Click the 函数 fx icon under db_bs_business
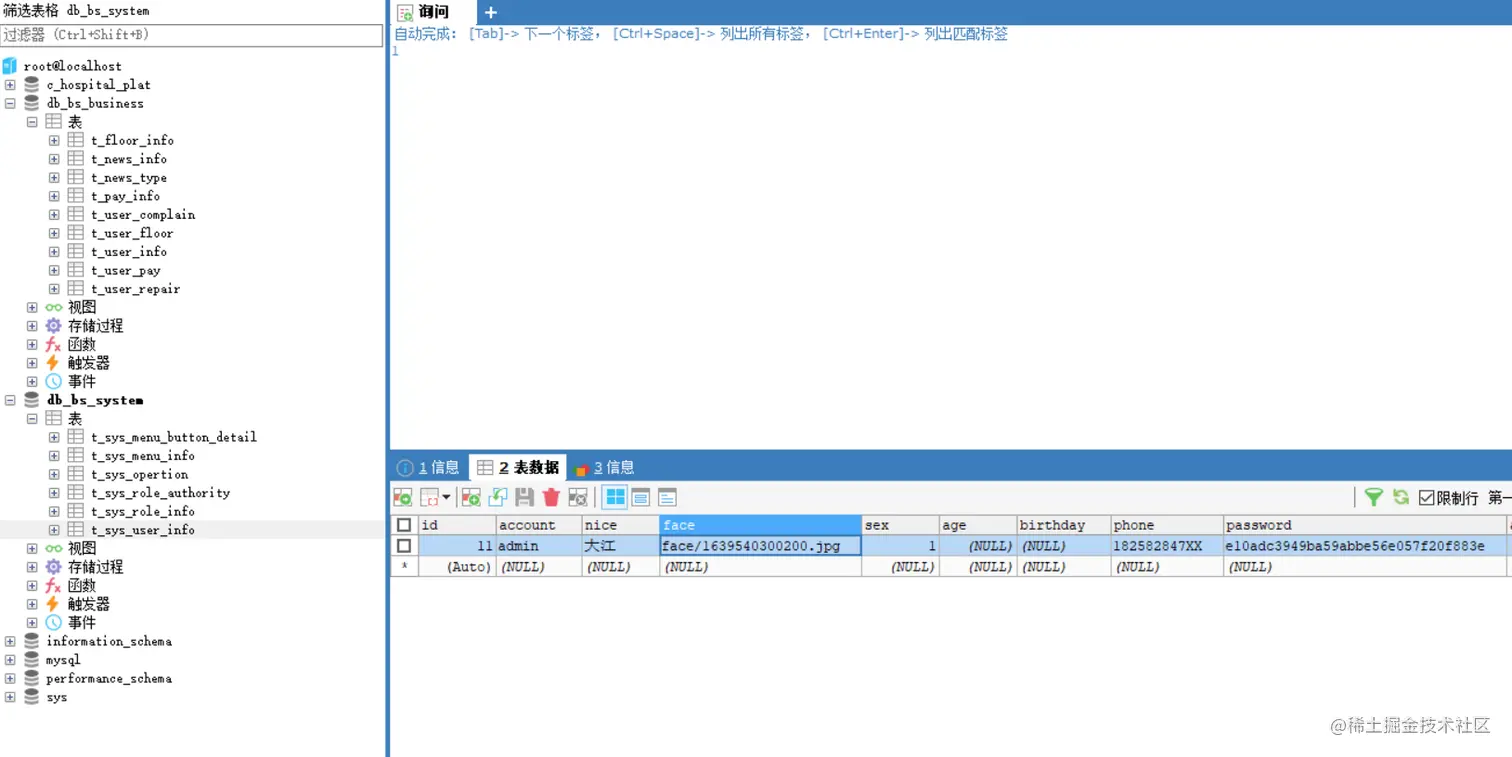1512x757 pixels. [x=54, y=344]
